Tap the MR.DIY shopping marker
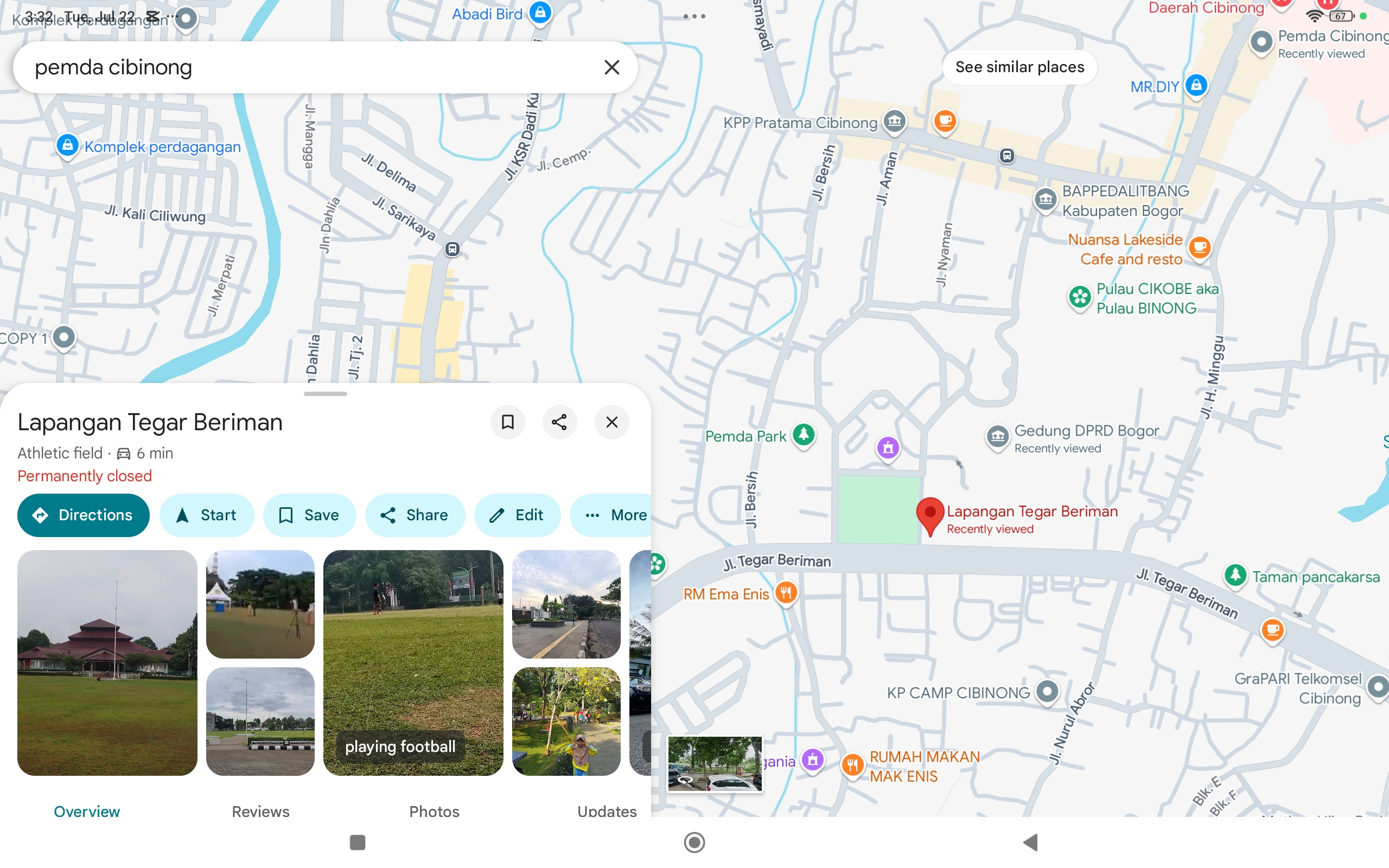Viewport: 1389px width, 868px height. point(1196,86)
